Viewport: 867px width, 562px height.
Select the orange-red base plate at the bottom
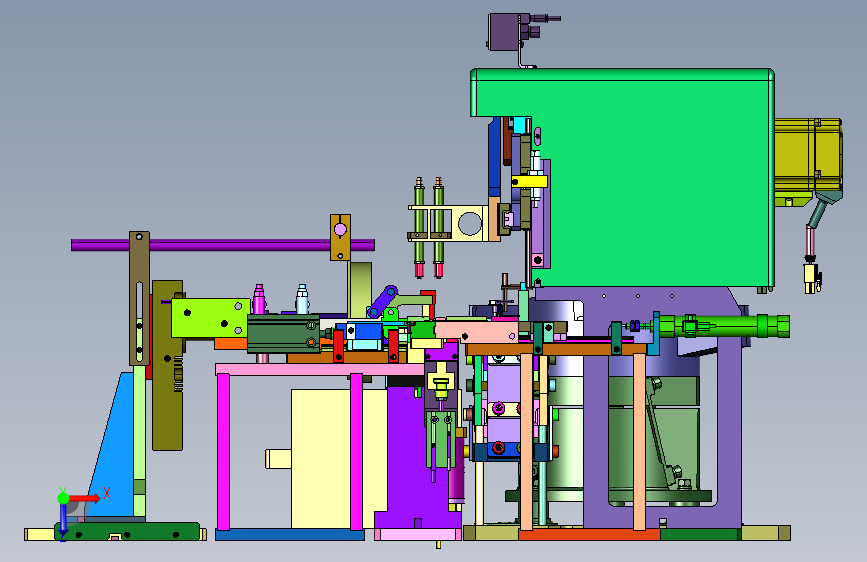pos(589,534)
